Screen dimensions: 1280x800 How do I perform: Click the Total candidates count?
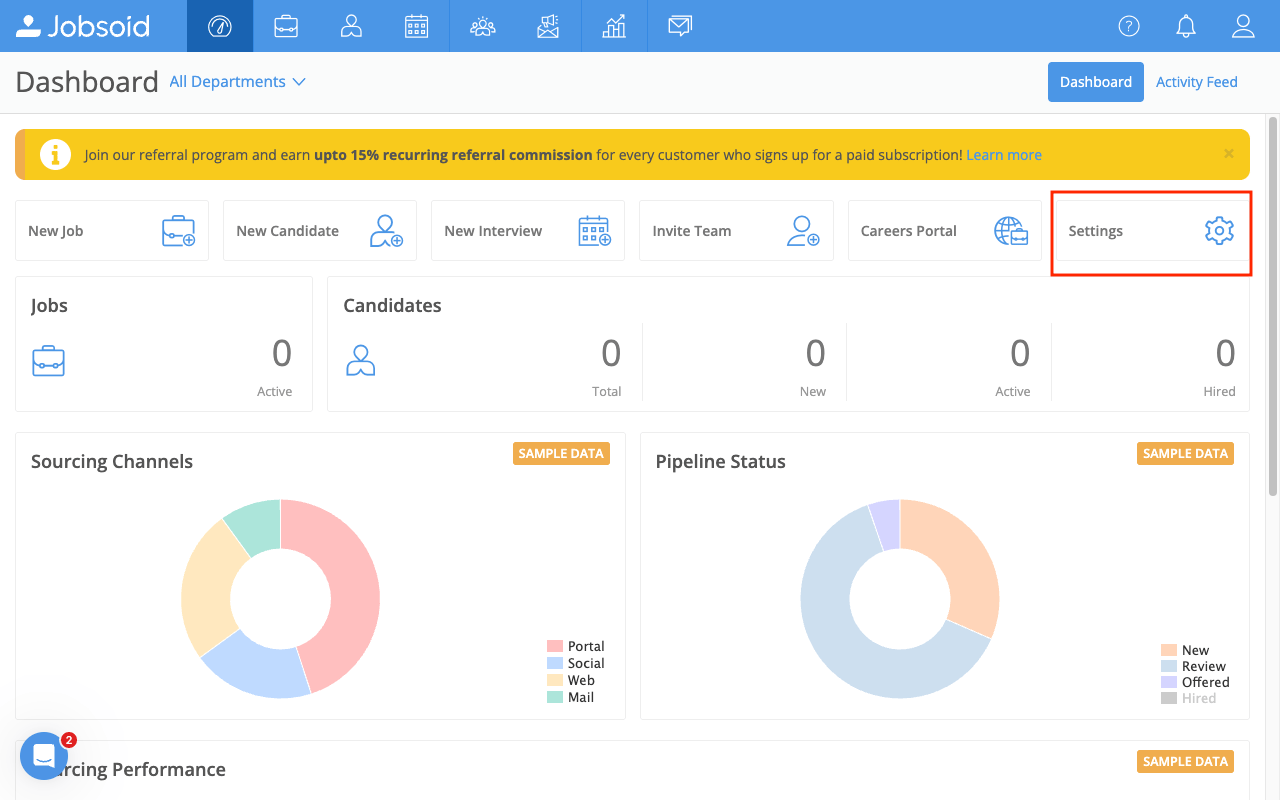611,353
